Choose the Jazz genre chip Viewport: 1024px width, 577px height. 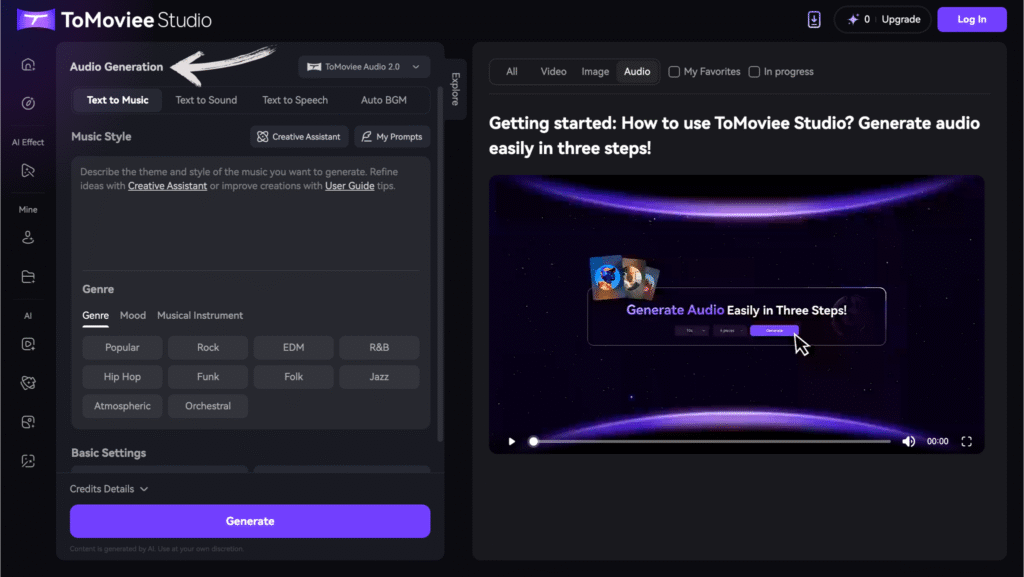click(x=379, y=377)
